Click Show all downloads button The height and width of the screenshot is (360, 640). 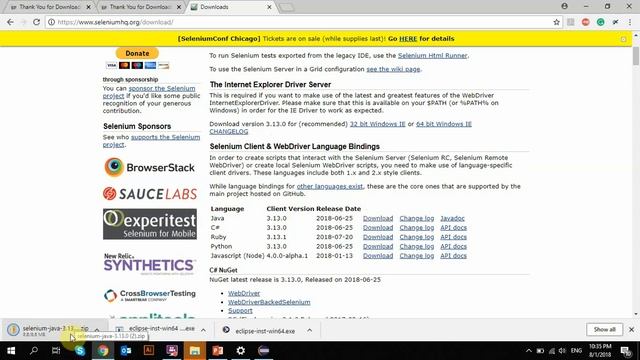click(x=604, y=329)
